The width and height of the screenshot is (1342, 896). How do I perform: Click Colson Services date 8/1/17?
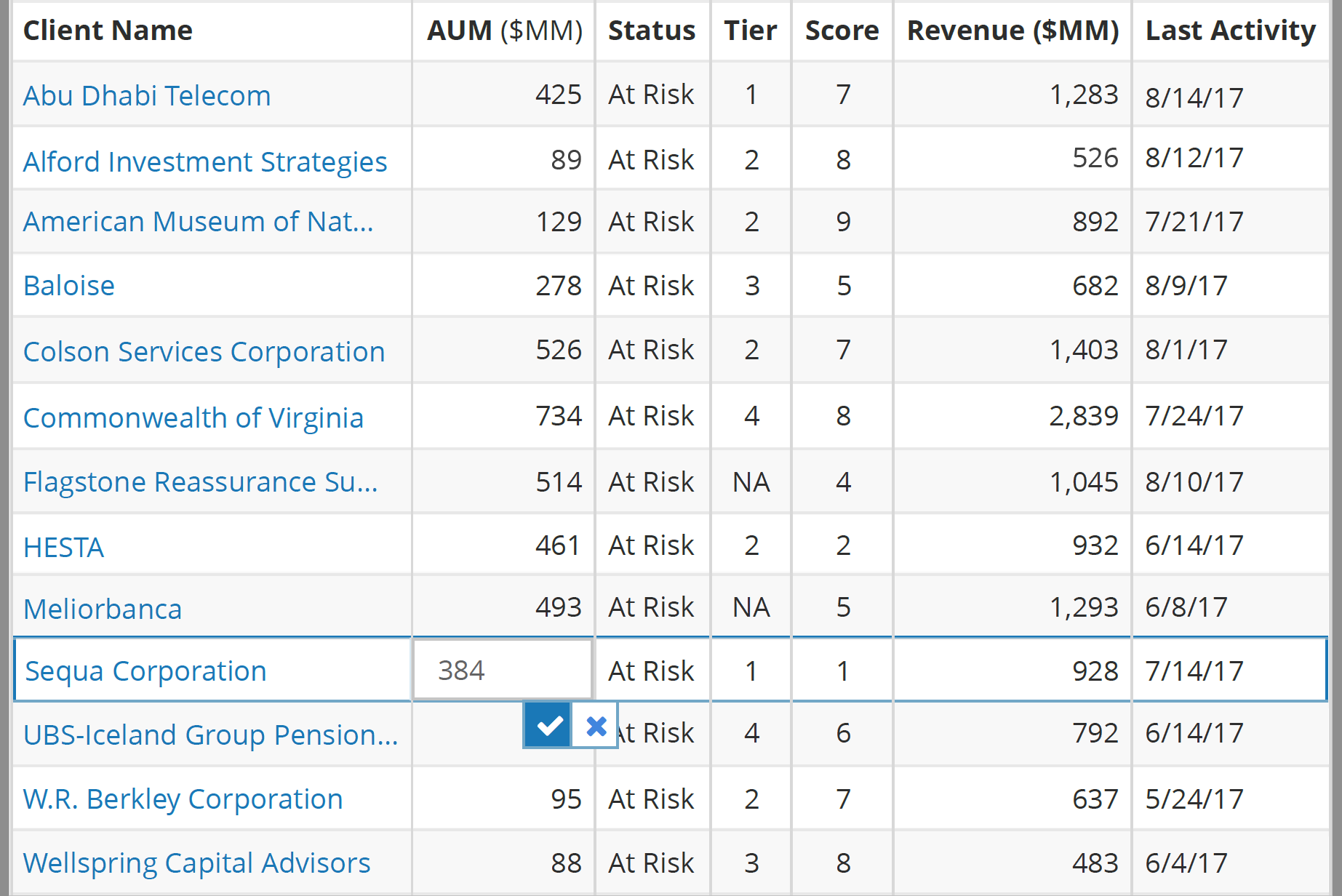(1186, 350)
